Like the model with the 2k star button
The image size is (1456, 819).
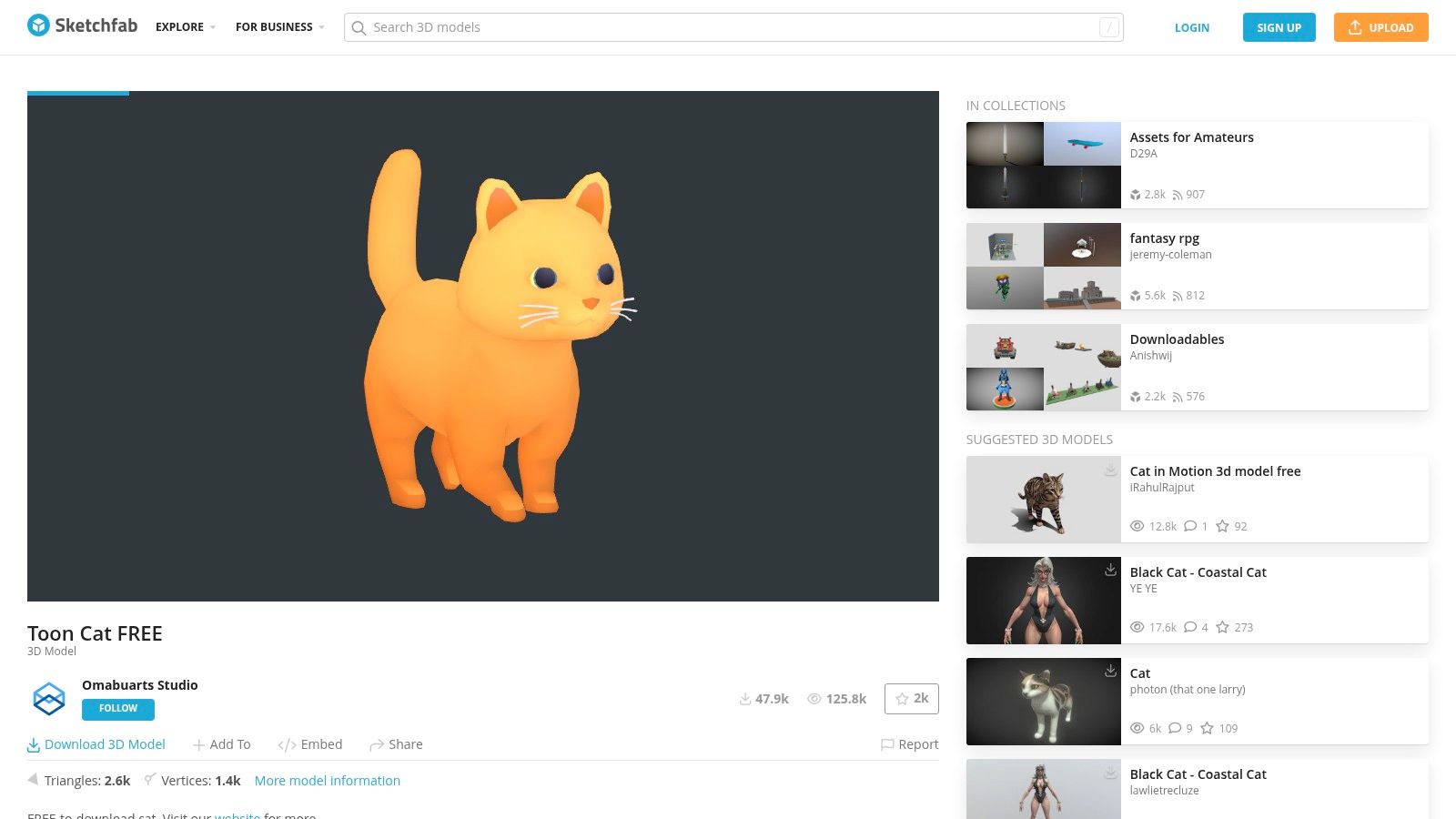912,699
